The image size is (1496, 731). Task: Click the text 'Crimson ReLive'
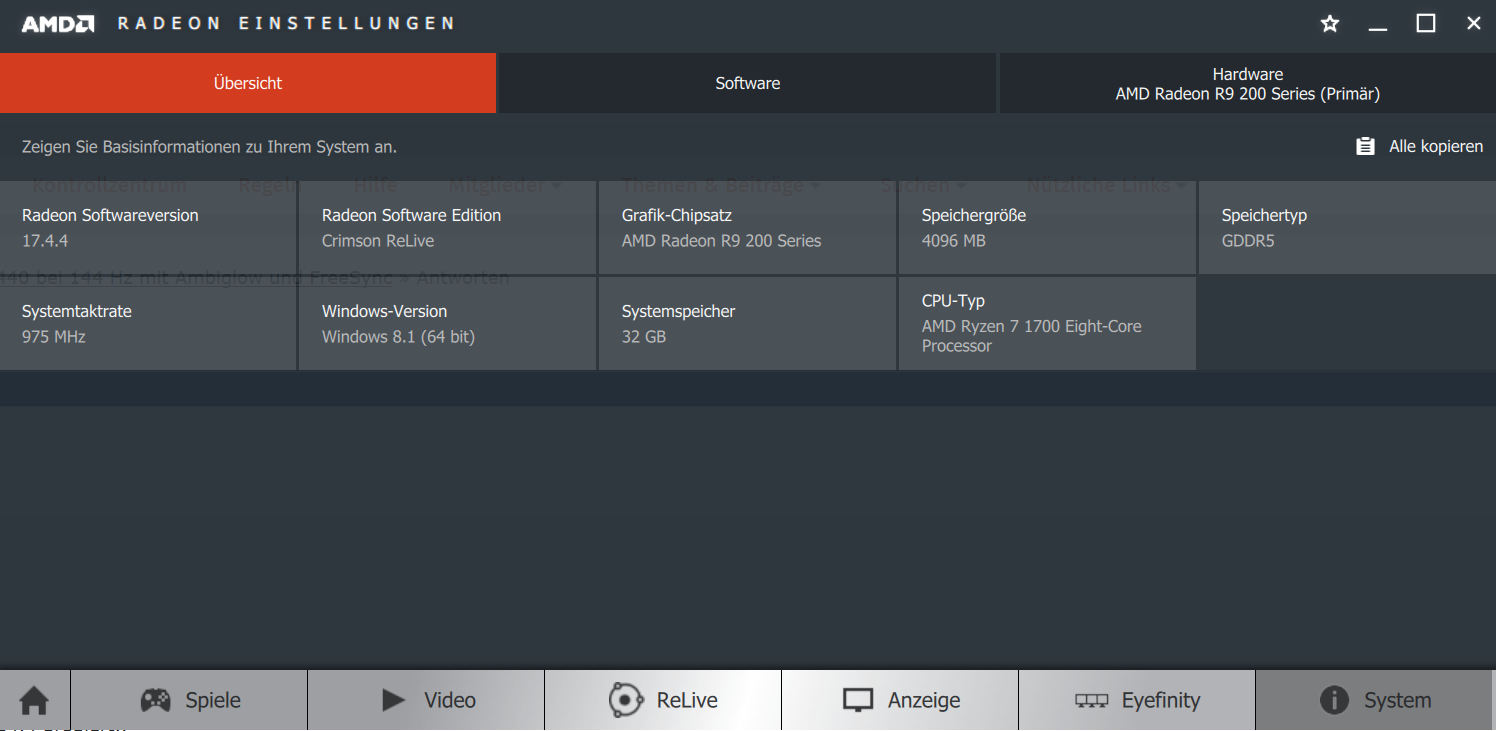tap(378, 241)
